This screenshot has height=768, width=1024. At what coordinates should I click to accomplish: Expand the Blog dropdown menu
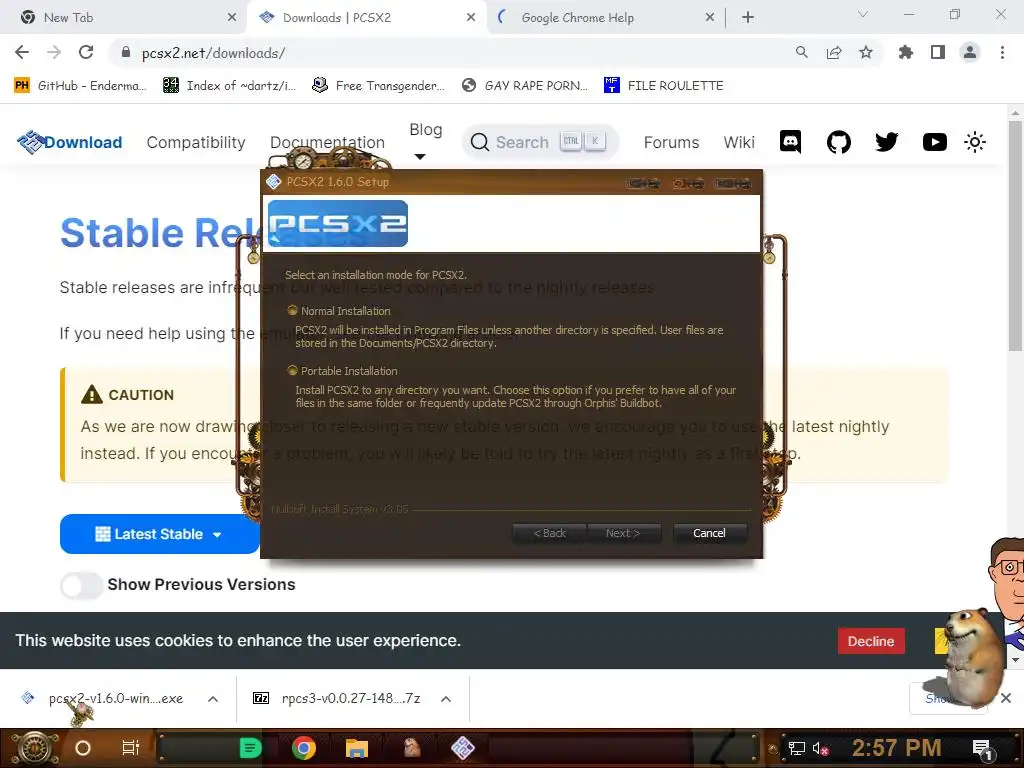coord(426,141)
